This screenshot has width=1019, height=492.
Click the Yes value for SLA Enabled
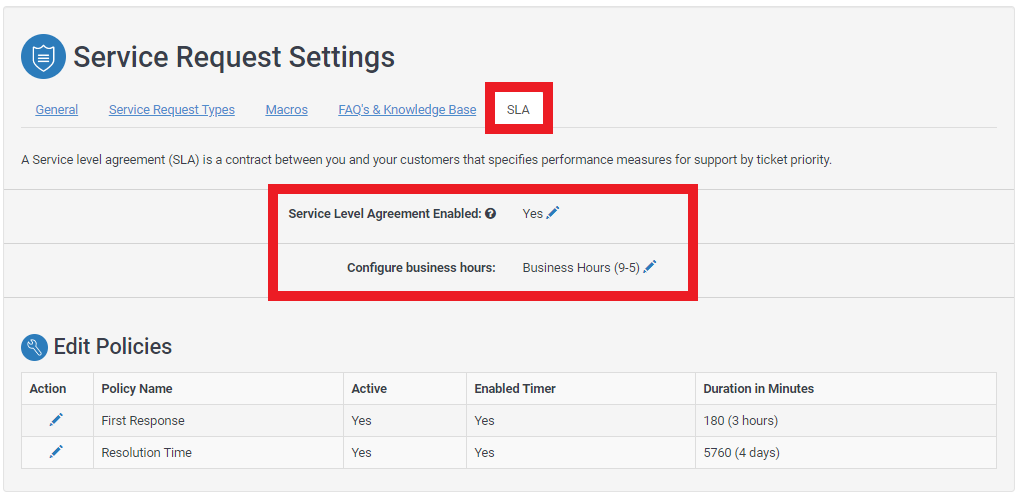click(x=532, y=213)
